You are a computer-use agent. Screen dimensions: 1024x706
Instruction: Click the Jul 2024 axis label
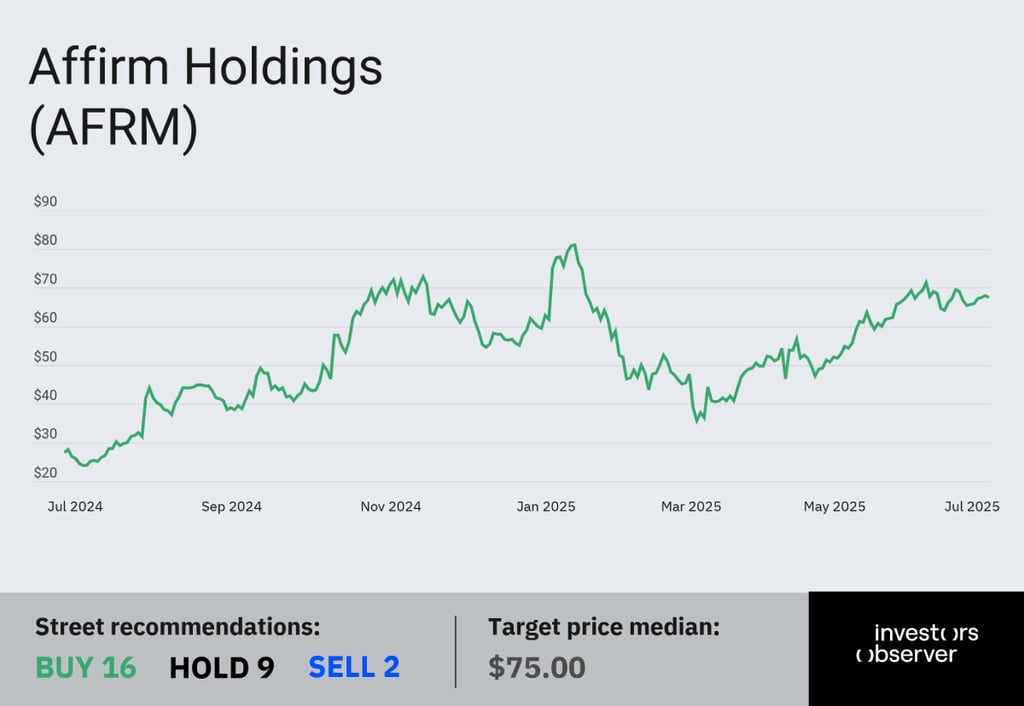click(x=75, y=507)
